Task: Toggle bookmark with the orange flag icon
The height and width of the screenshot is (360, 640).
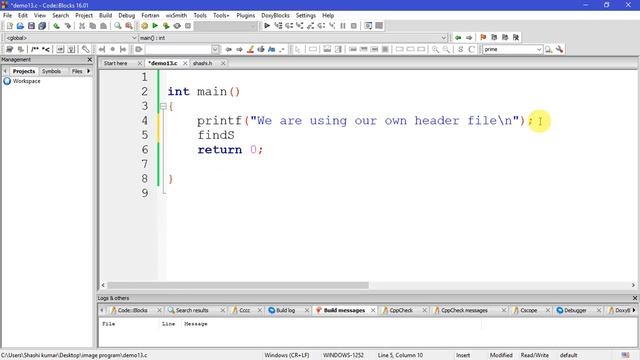Action: tap(483, 38)
